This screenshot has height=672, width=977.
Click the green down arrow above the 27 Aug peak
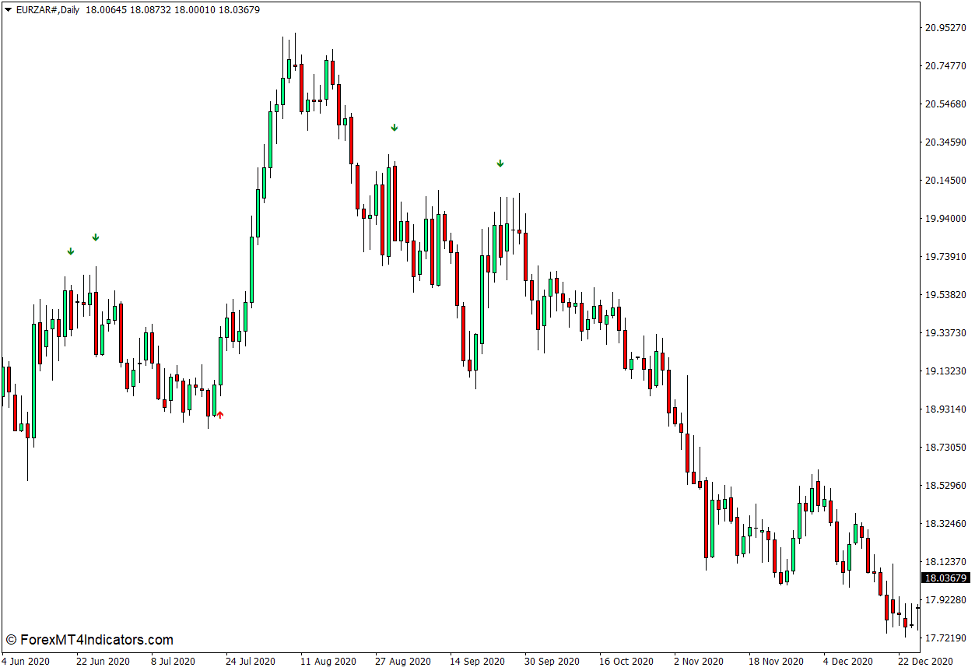tap(394, 128)
